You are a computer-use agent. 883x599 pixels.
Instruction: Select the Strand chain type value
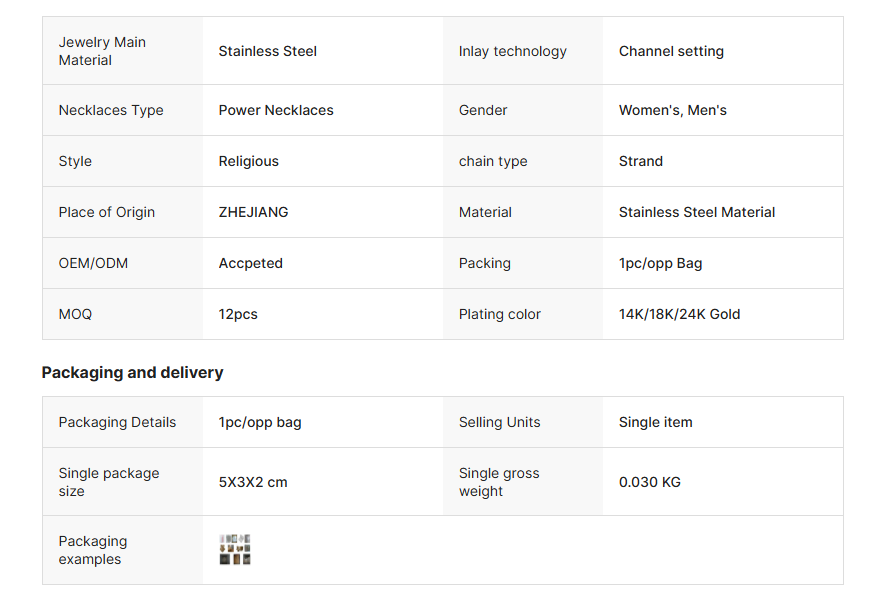[640, 162]
